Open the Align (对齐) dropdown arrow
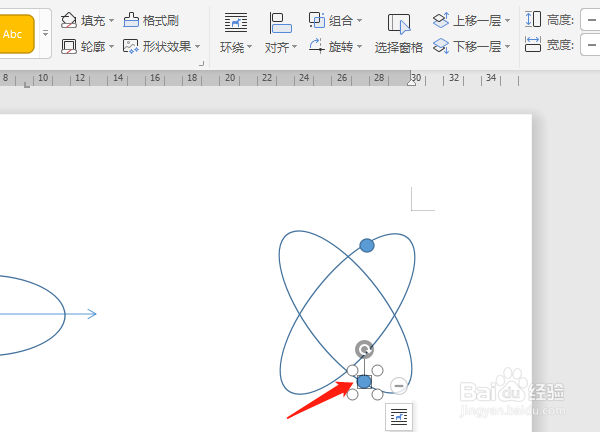The width and height of the screenshot is (600, 432). point(294,47)
